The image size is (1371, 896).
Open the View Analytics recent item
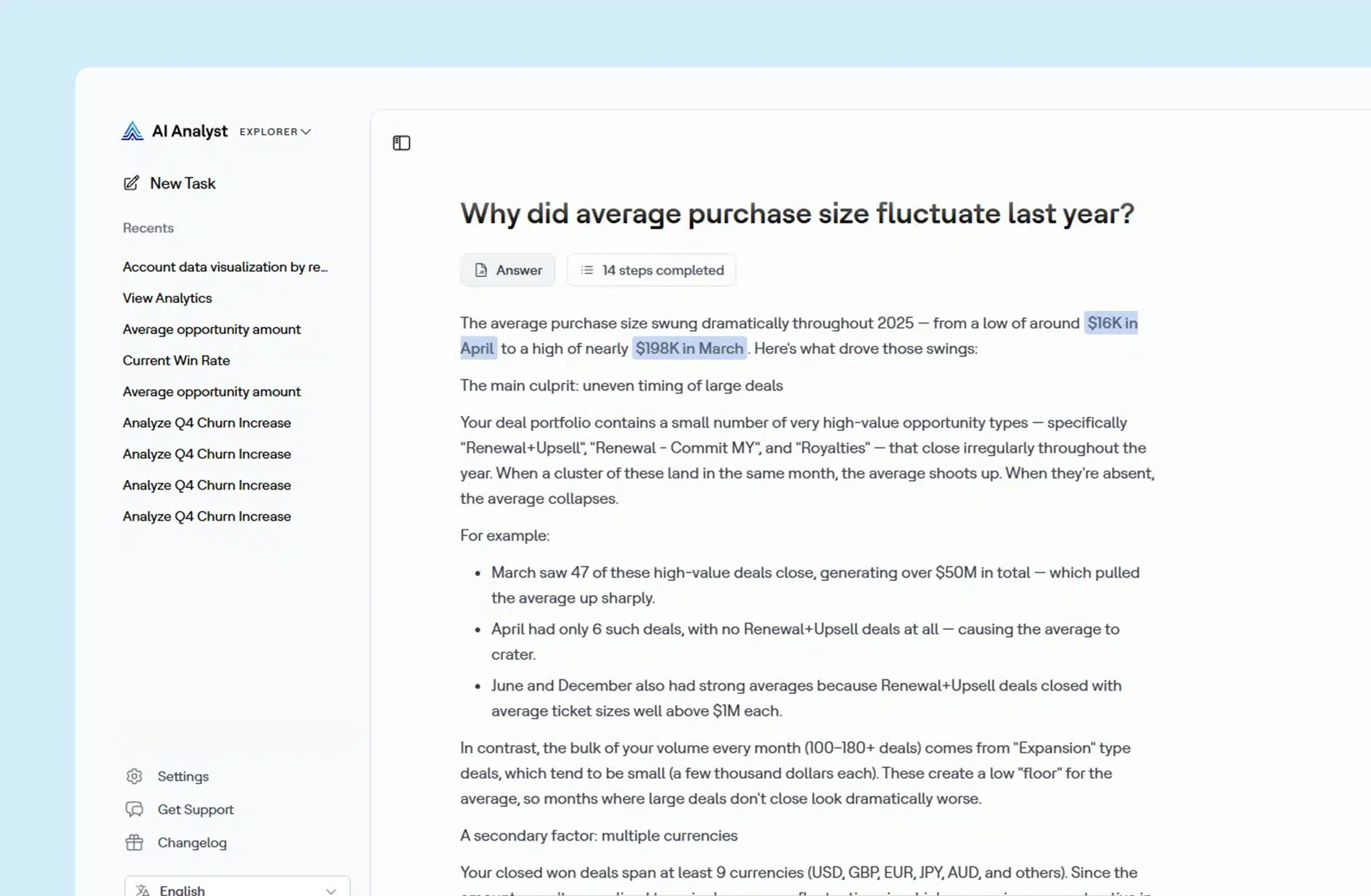pos(167,298)
